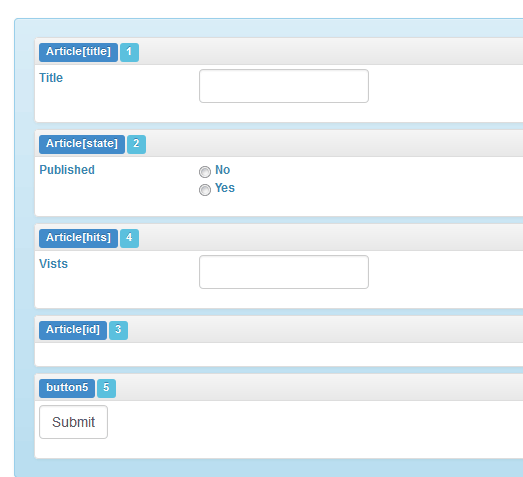Click the Published label
The width and height of the screenshot is (523, 477).
click(x=67, y=170)
